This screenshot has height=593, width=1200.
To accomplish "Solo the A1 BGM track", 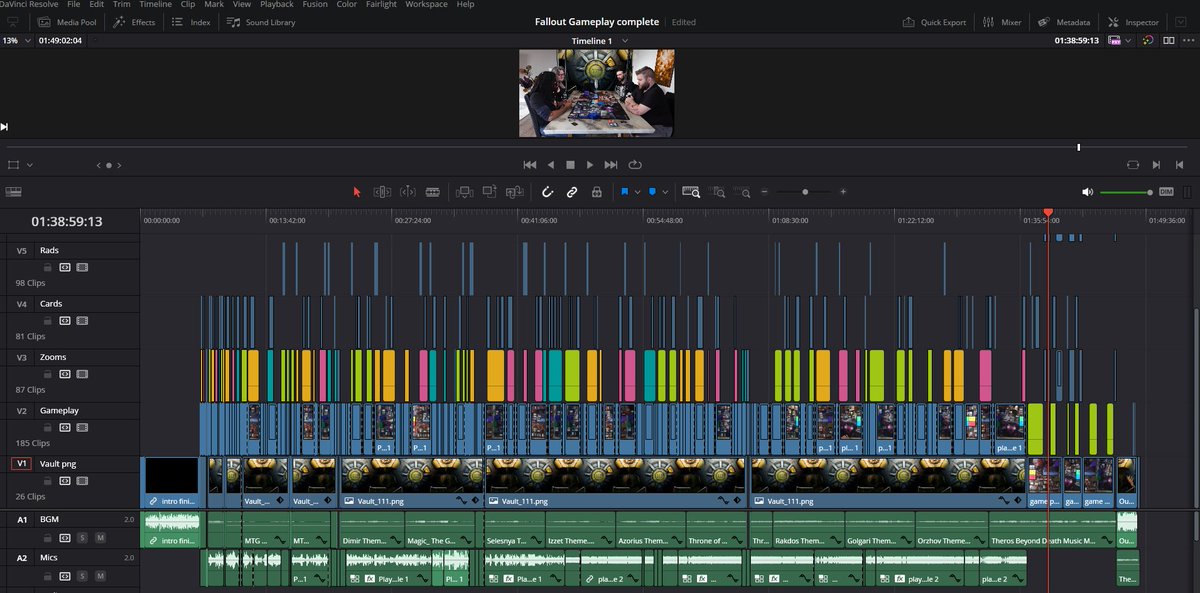I will click(x=82, y=538).
